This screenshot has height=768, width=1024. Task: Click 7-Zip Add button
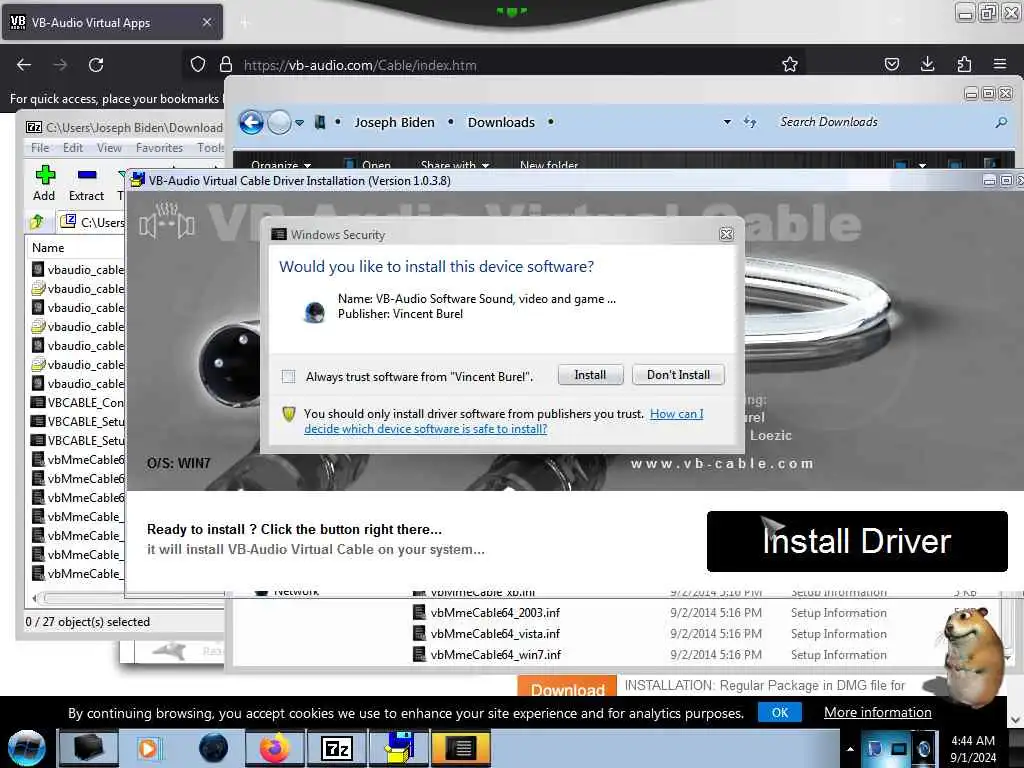click(44, 183)
